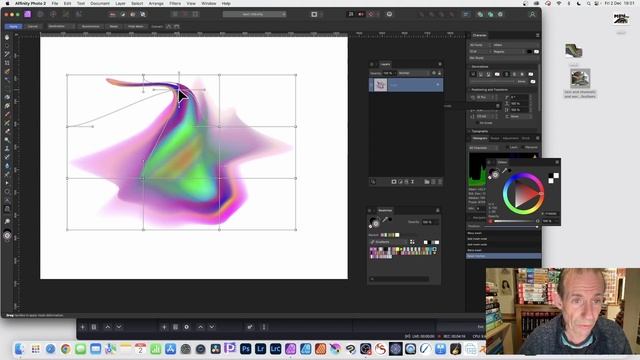This screenshot has height=360, width=640.
Task: Select the Blur droplet tool
Action: [7, 166]
